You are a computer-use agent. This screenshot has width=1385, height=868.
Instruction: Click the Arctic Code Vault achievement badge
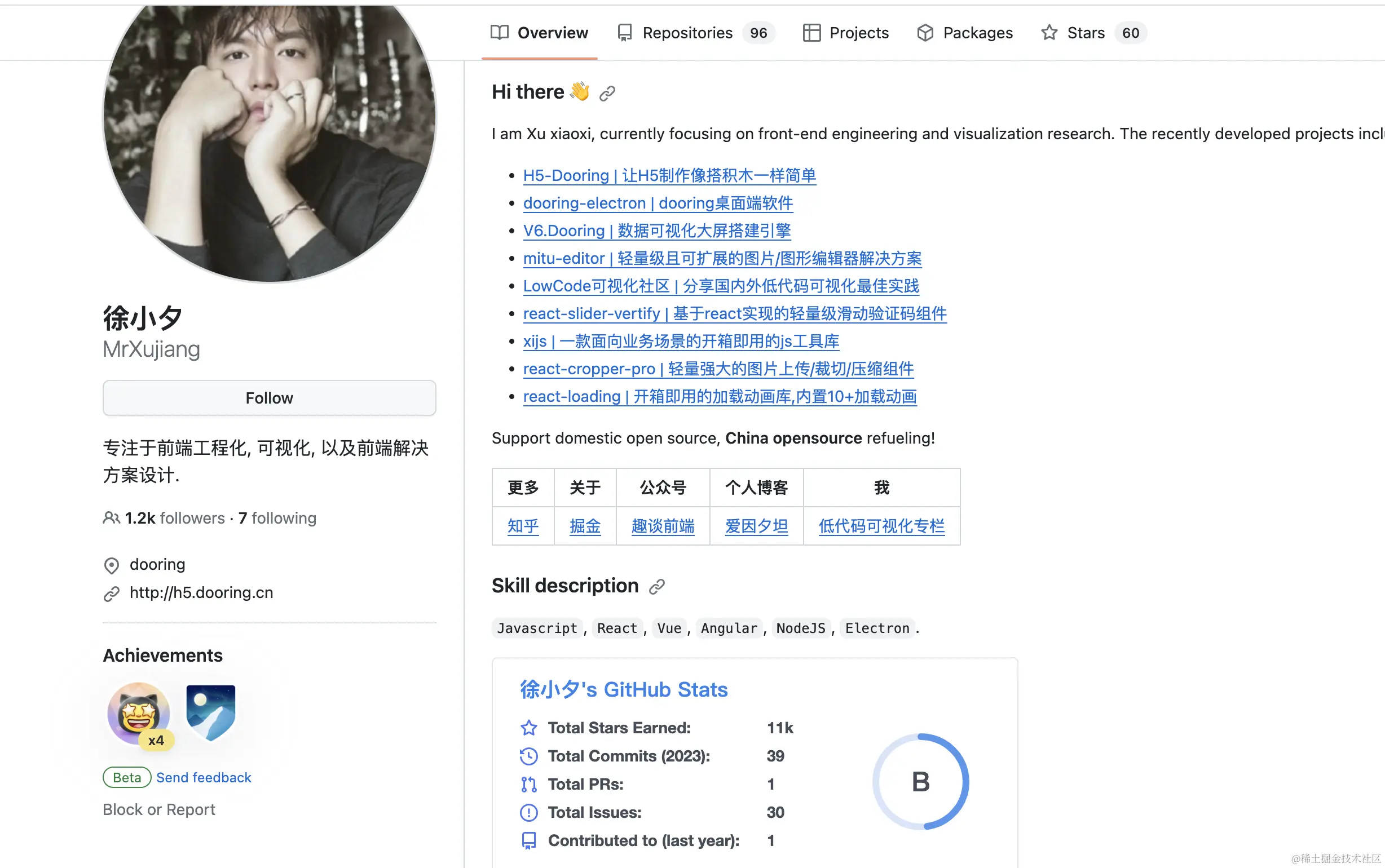coord(211,712)
